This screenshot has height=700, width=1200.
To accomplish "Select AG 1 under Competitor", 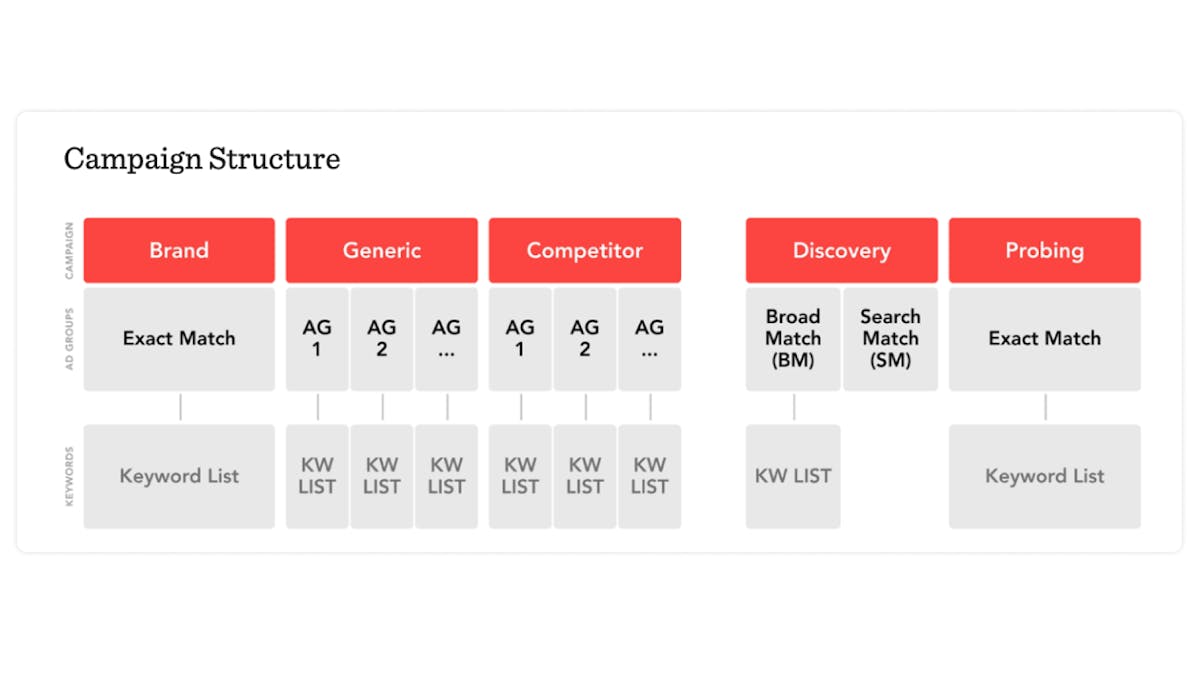I will pyautogui.click(x=520, y=339).
